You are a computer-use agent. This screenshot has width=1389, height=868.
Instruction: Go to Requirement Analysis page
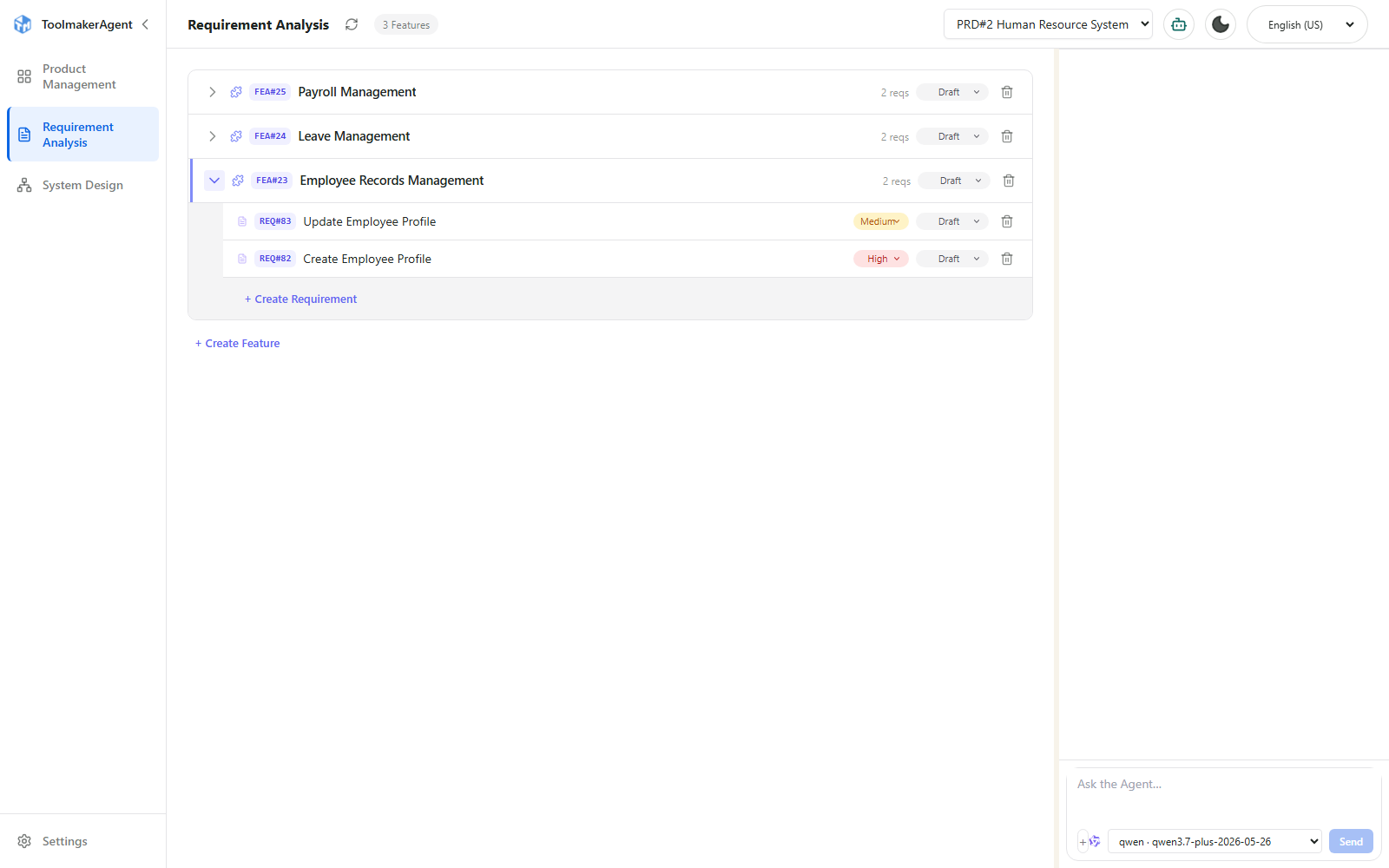pyautogui.click(x=82, y=135)
